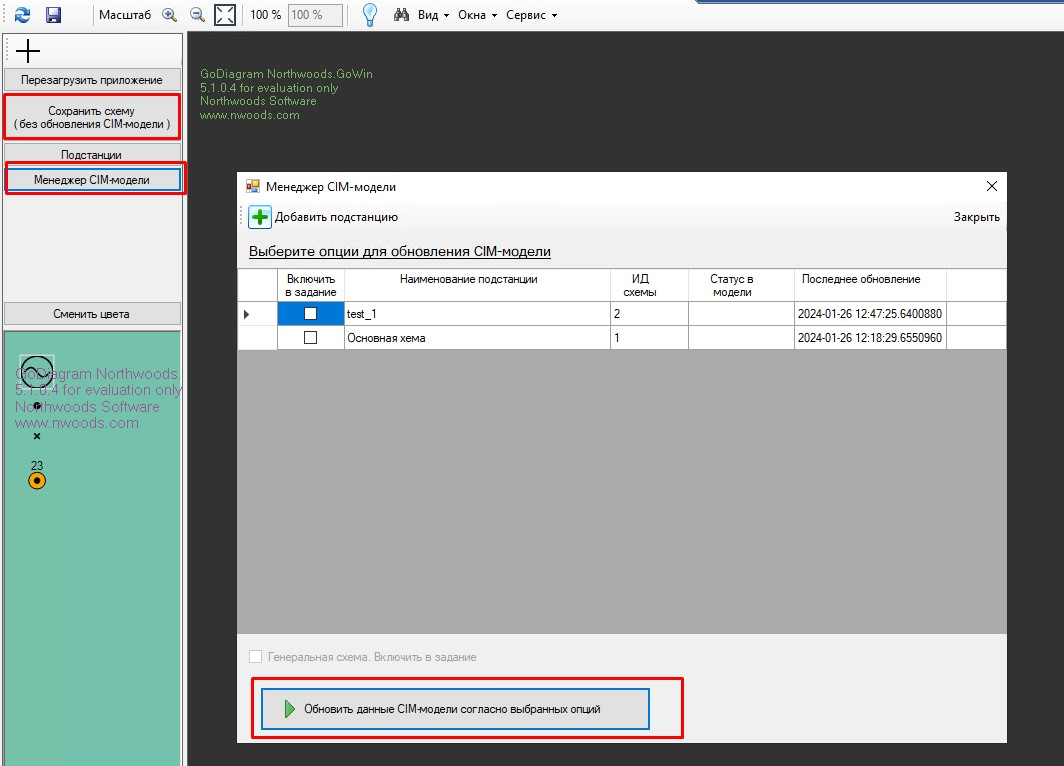
Task: Click the Сменить цвета button
Action: (92, 314)
